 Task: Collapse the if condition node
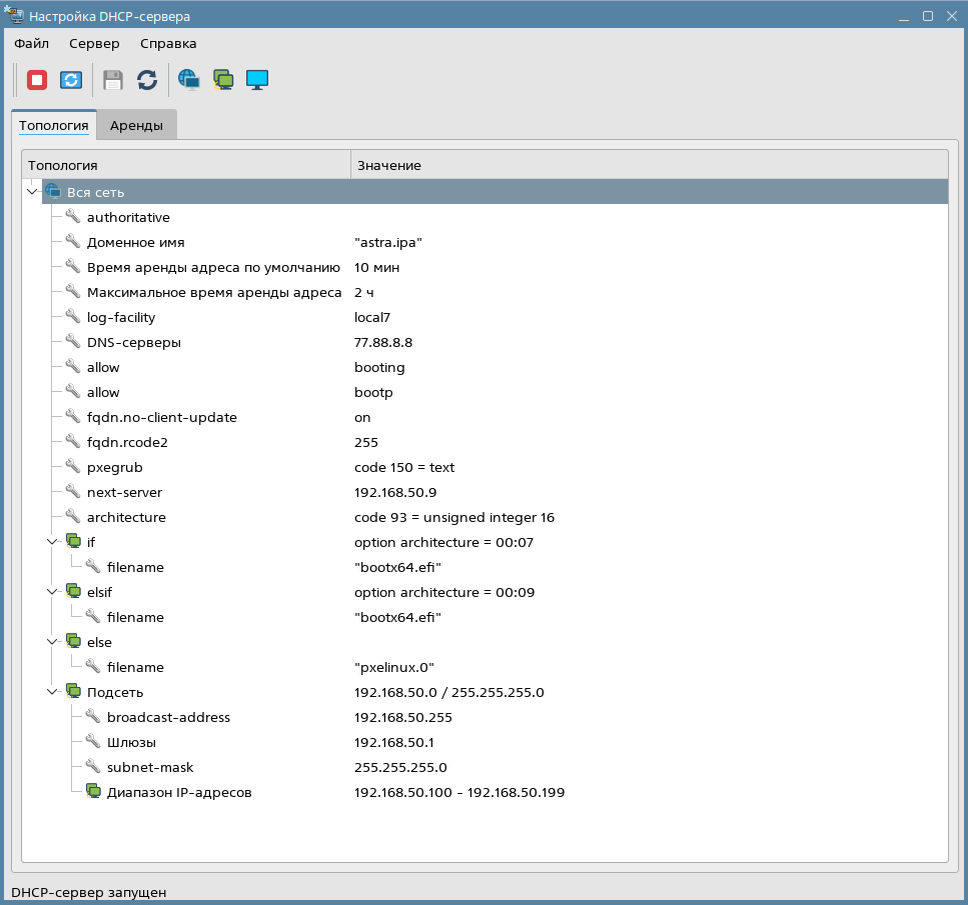(52, 542)
